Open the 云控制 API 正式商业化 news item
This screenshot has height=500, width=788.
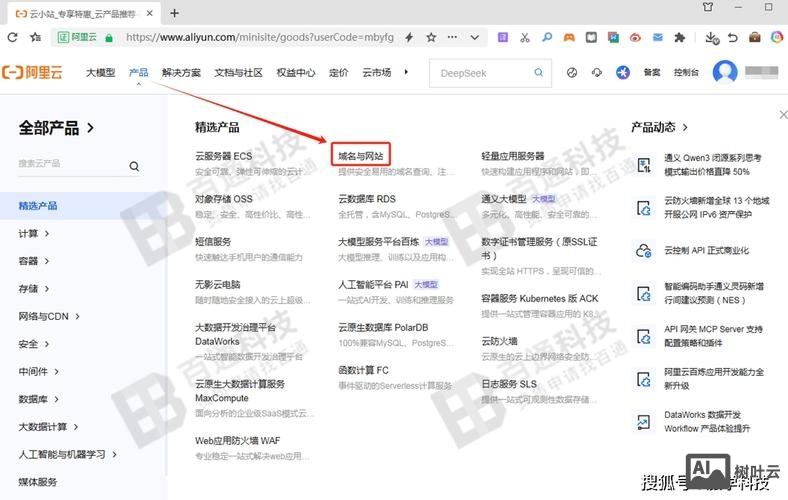point(706,250)
